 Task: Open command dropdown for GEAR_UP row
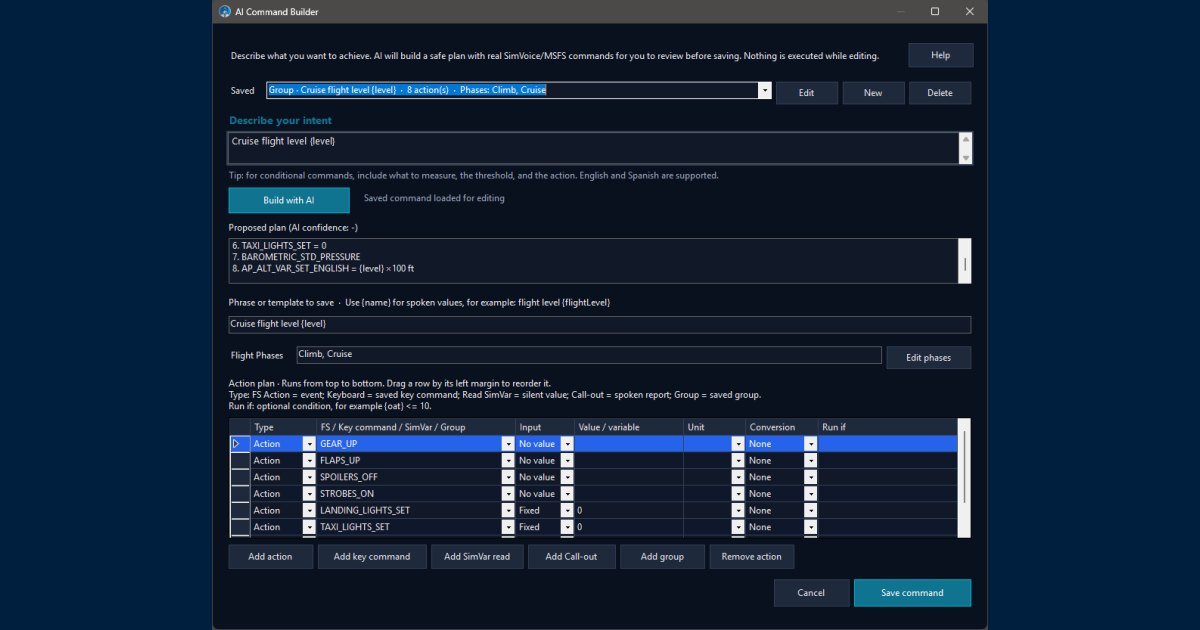pyautogui.click(x=508, y=444)
